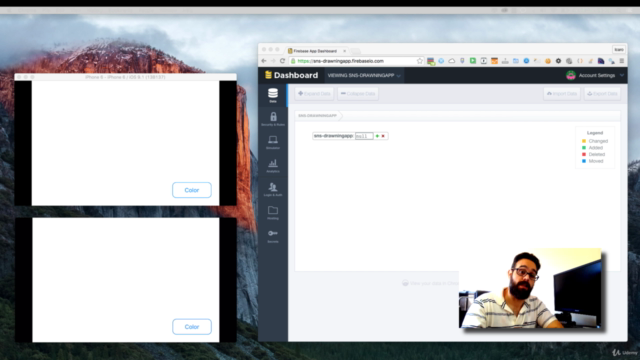This screenshot has width=640, height=360.
Task: Click the SNS-DRAWNINGAPP breadcrumb
Action: 318,116
